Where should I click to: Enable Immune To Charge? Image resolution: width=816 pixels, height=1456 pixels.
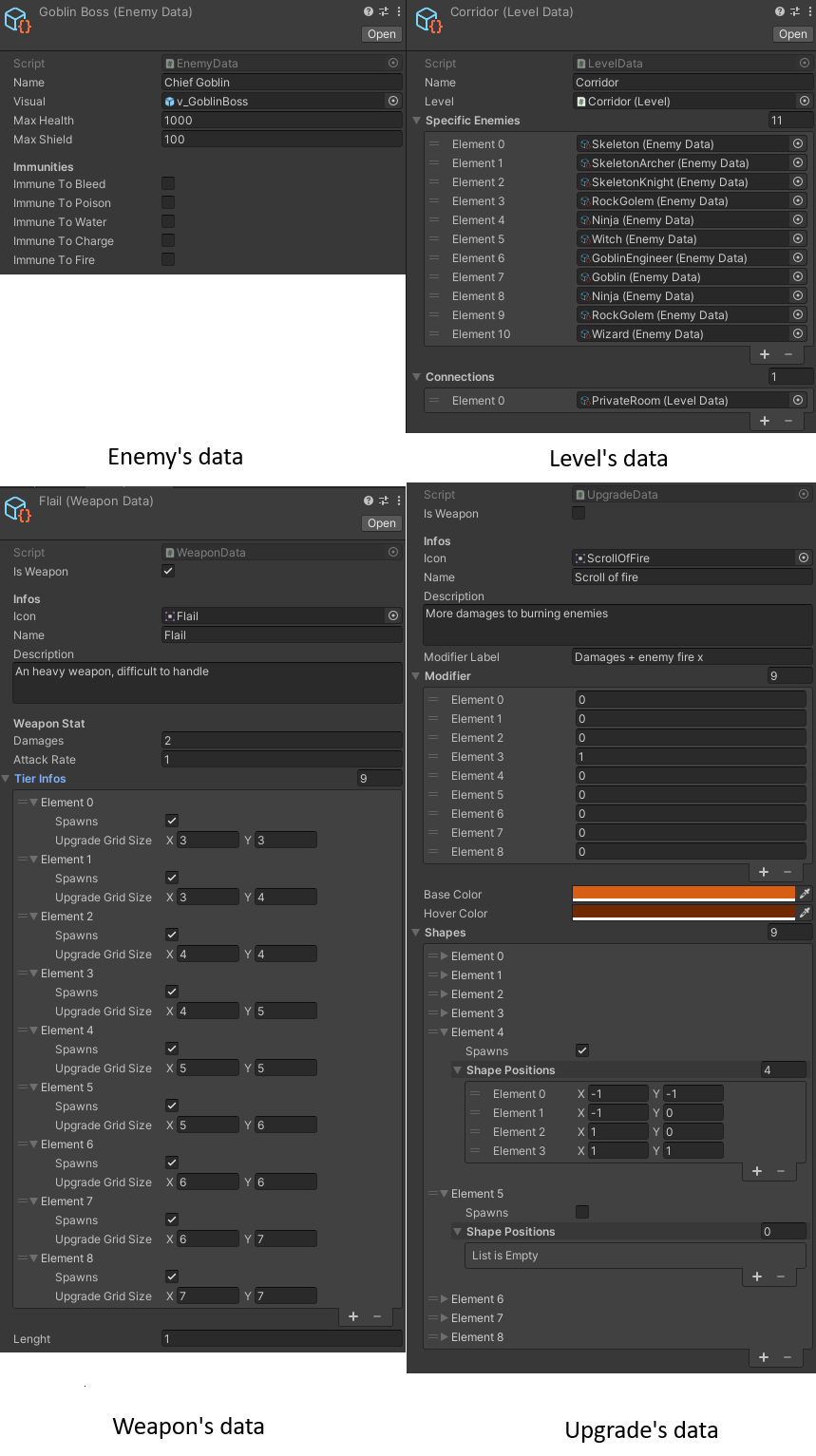coord(168,241)
